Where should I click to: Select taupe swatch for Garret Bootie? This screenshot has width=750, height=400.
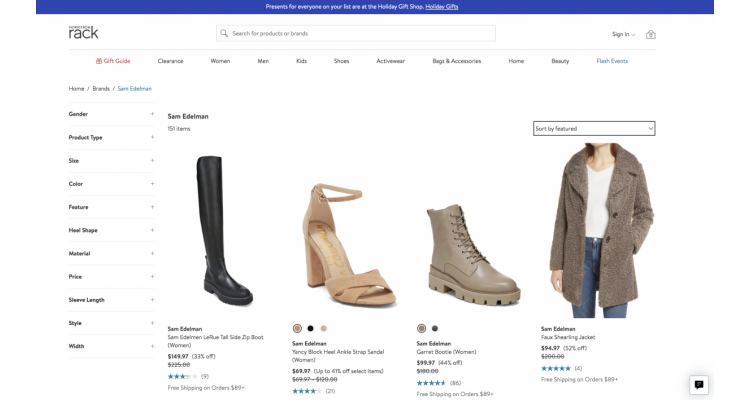[421, 328]
